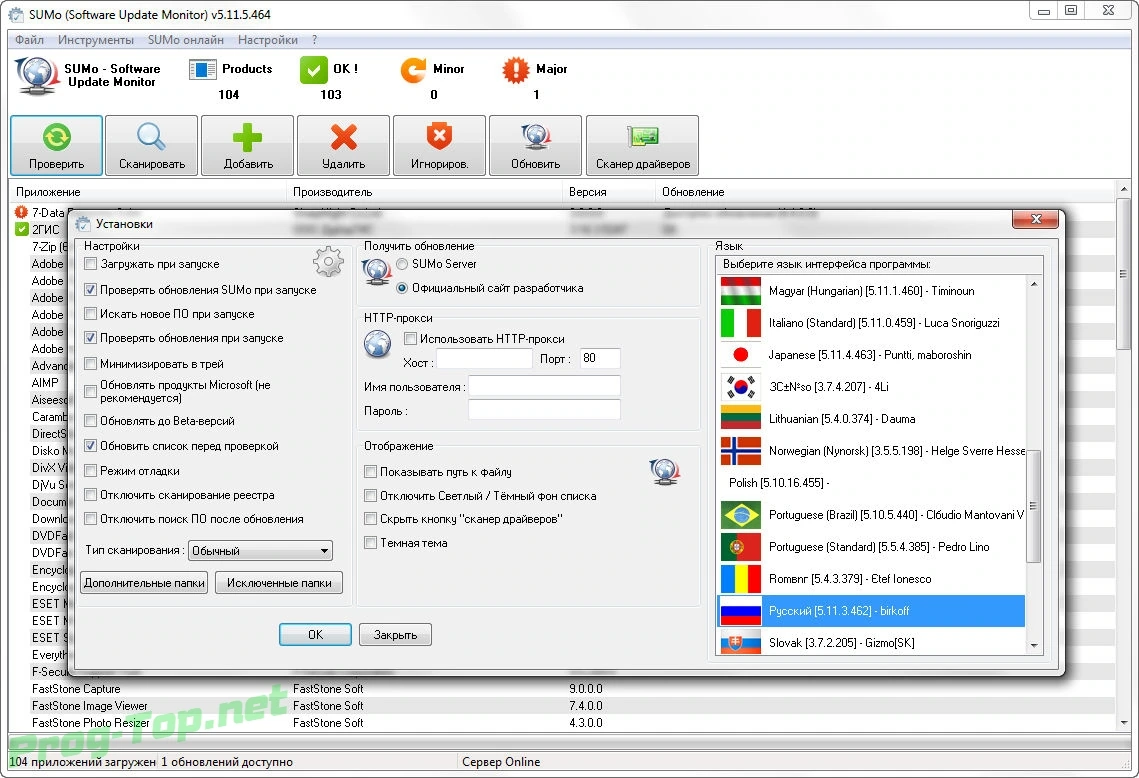Uncheck Проверять обновления SUMo при запуске
This screenshot has height=778, width=1139.
point(91,289)
